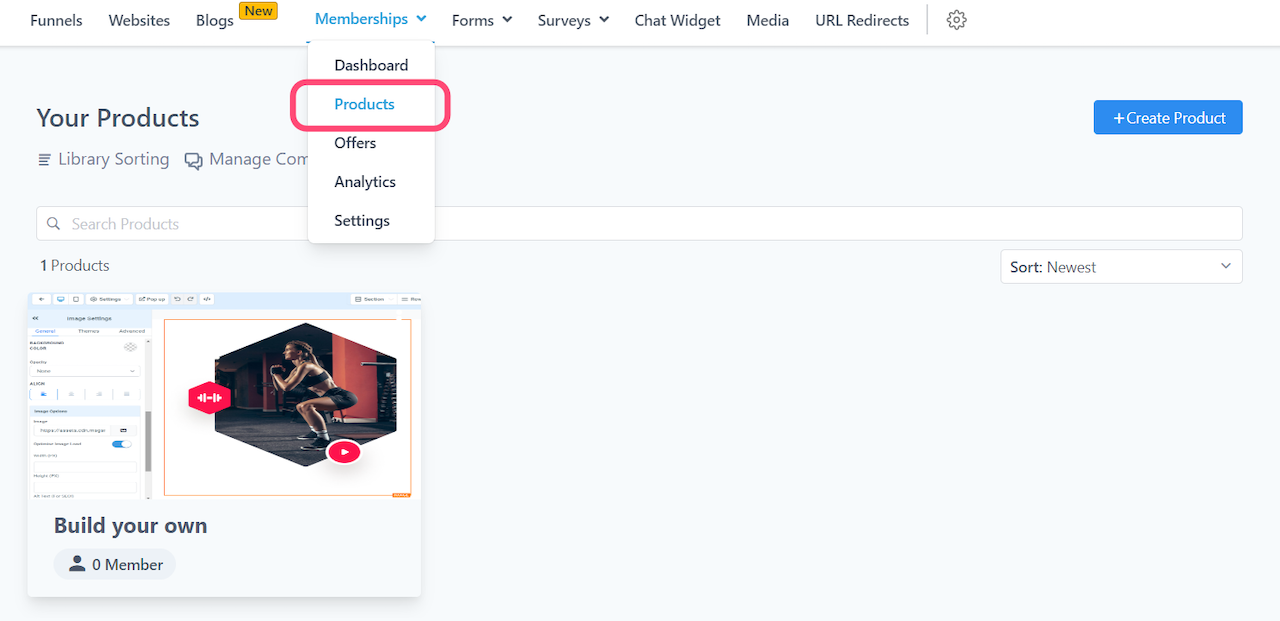Click the red play button on thumbnail

point(344,452)
